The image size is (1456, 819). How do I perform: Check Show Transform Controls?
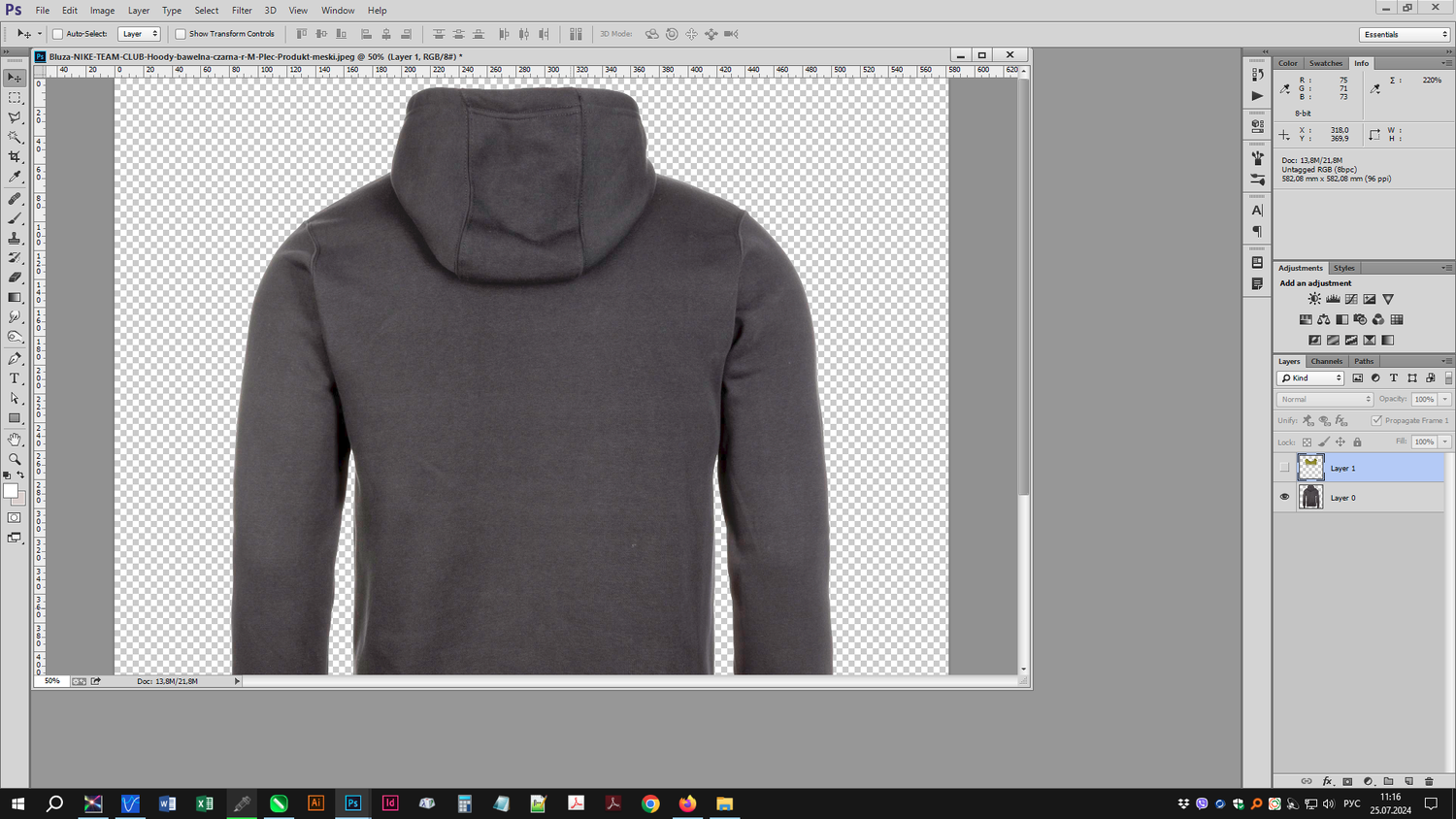(181, 34)
